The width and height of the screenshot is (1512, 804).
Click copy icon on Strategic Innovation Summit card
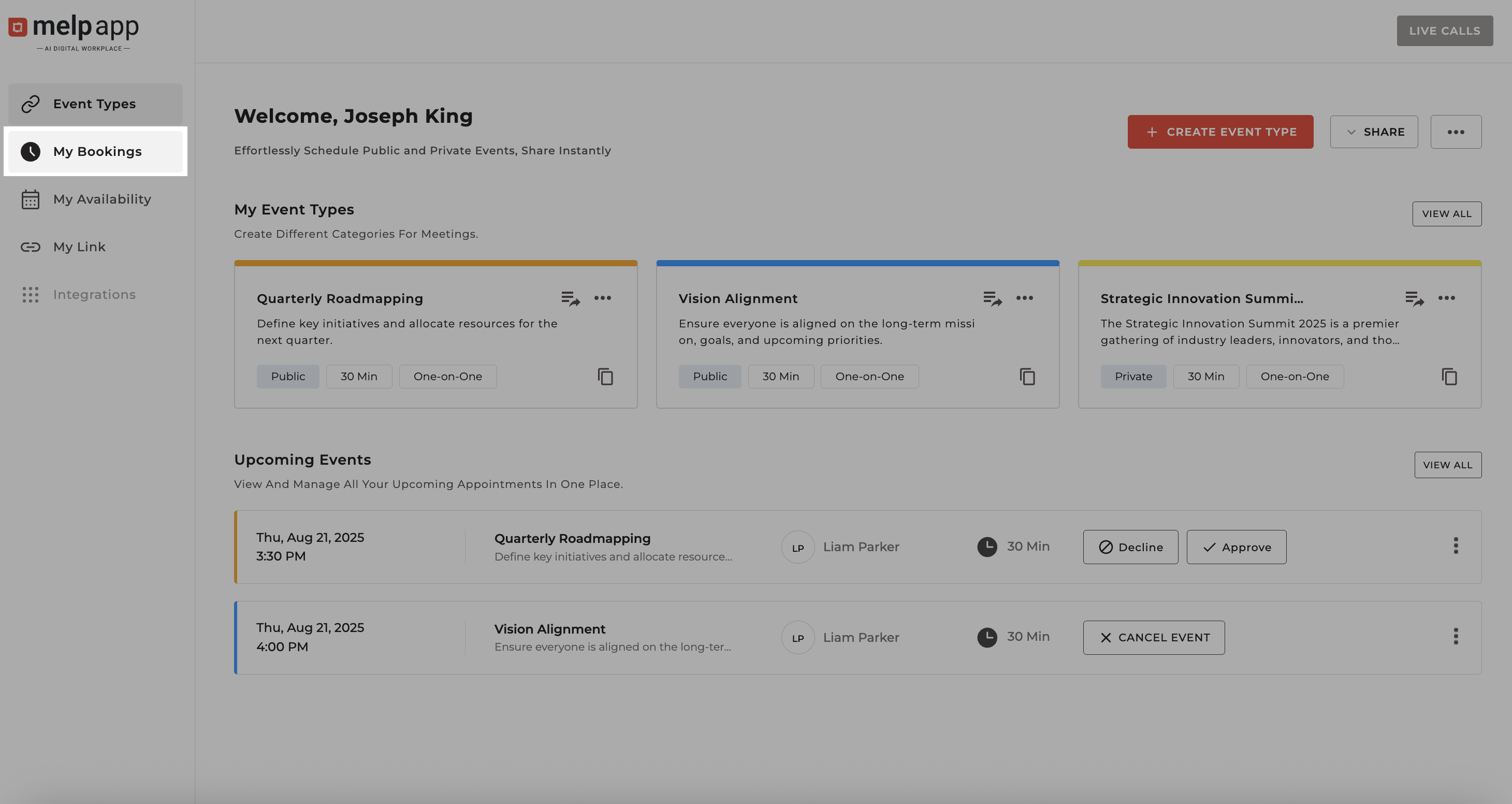(x=1449, y=377)
